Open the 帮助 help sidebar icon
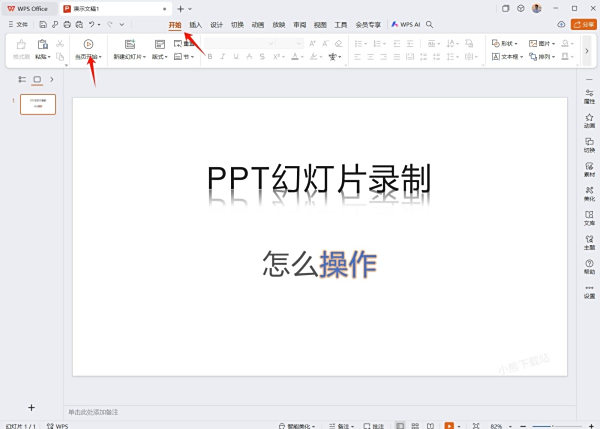The width and height of the screenshot is (600, 429). (x=589, y=267)
